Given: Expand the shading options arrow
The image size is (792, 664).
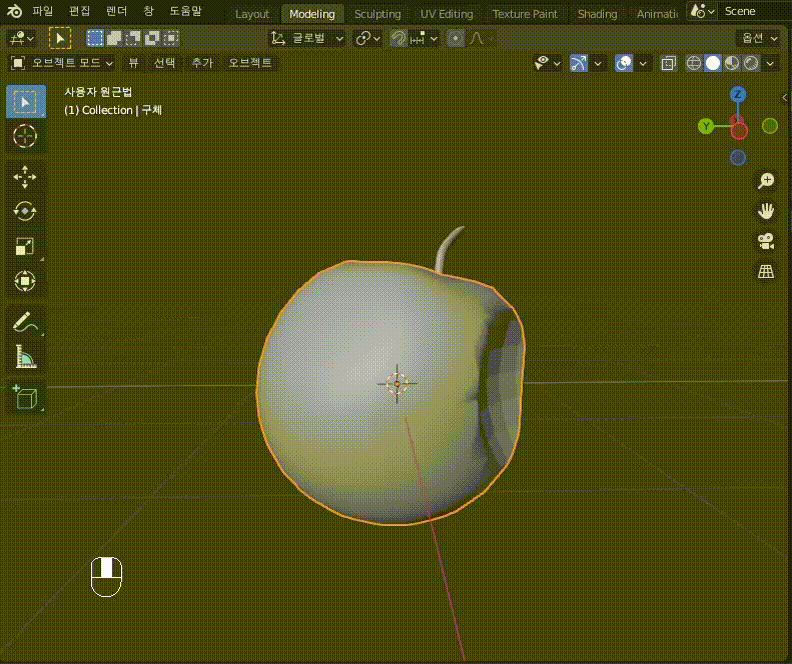Looking at the screenshot, I should (x=770, y=63).
